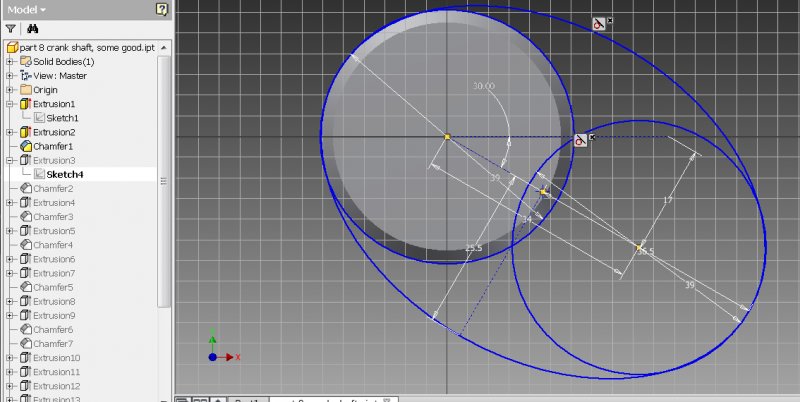800x402 pixels.
Task: Select the tangent constraint glyph above the ellipse
Action: click(598, 23)
